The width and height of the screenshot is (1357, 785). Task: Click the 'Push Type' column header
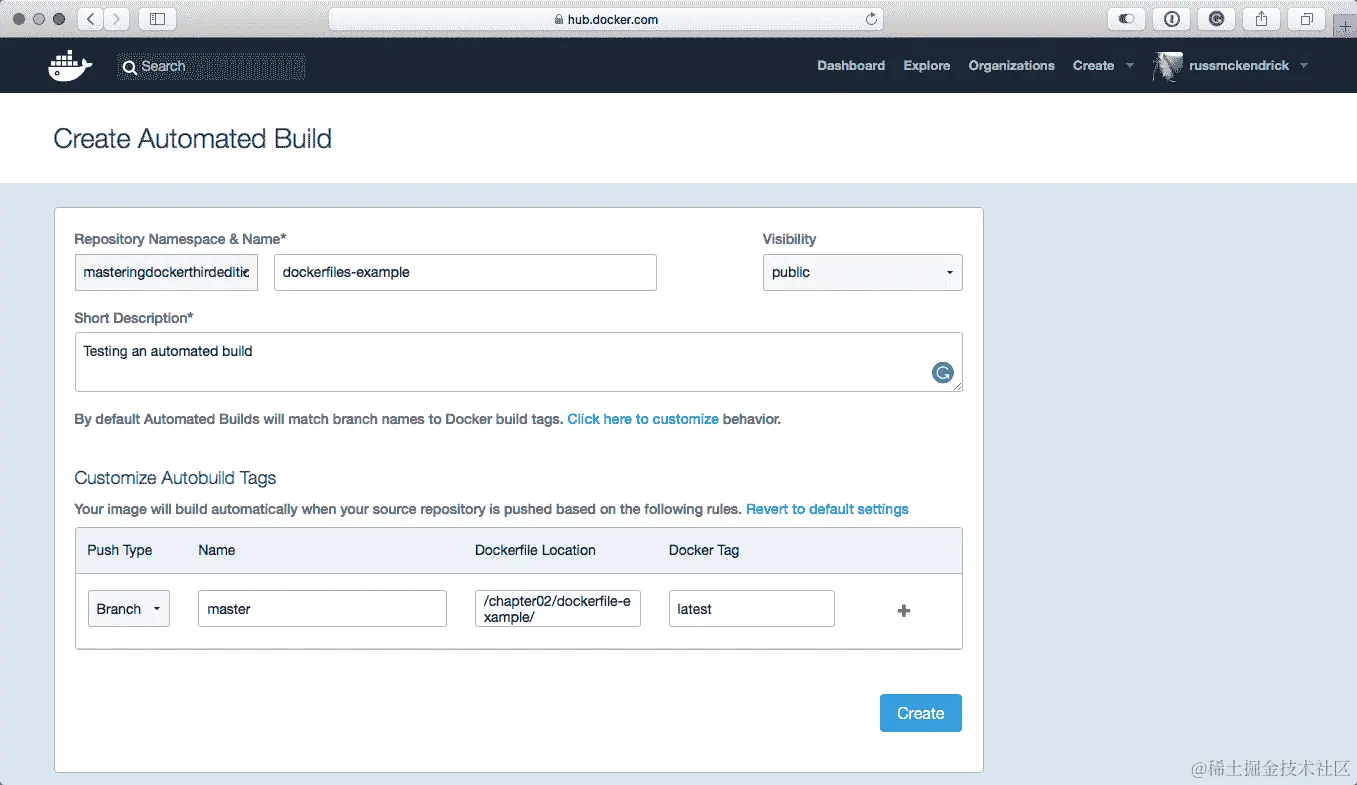(120, 550)
